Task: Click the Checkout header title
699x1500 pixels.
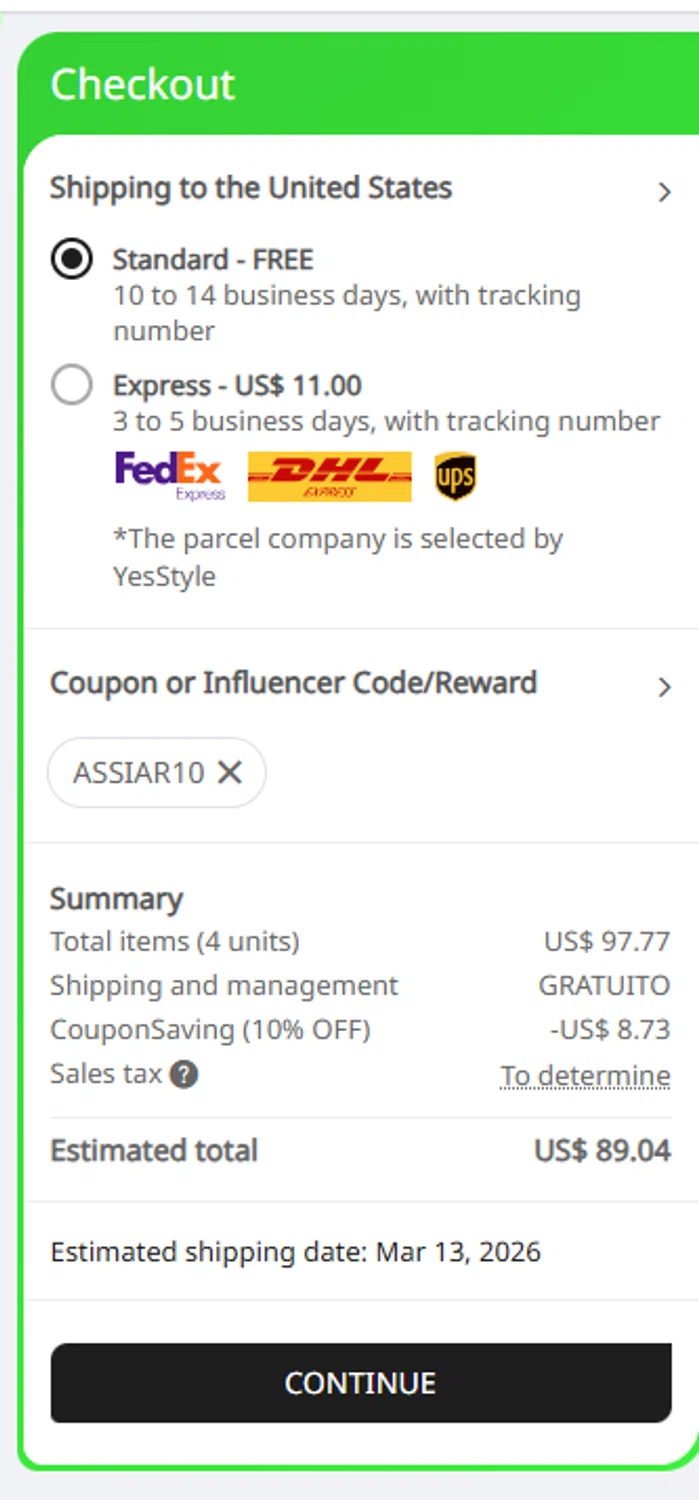Action: point(143,85)
